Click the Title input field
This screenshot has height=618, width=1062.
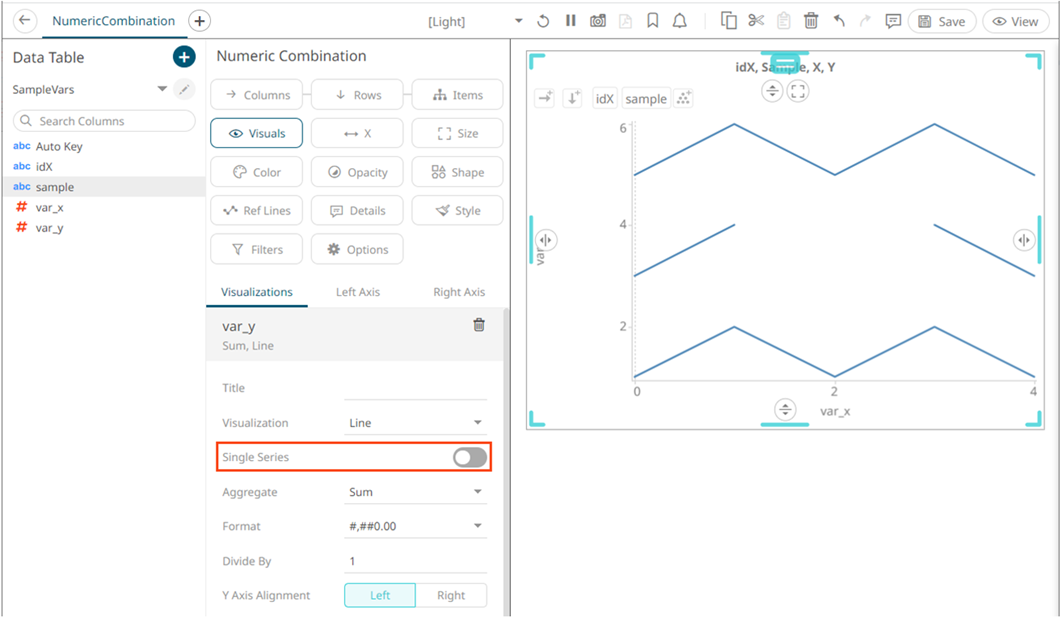(415, 388)
